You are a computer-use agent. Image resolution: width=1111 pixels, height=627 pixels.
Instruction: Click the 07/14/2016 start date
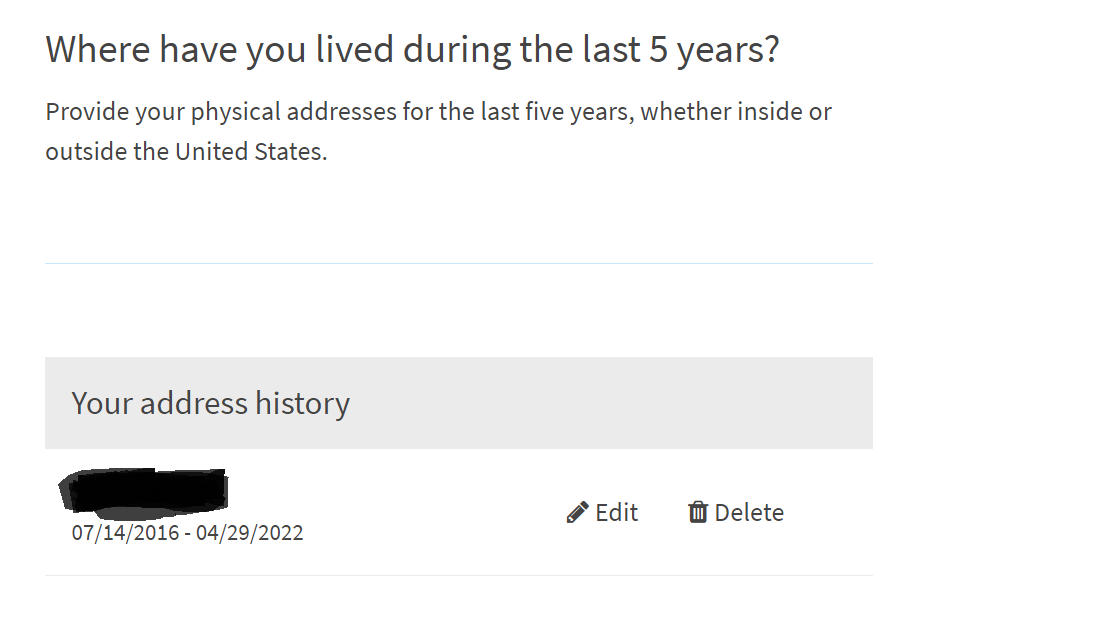coord(125,533)
